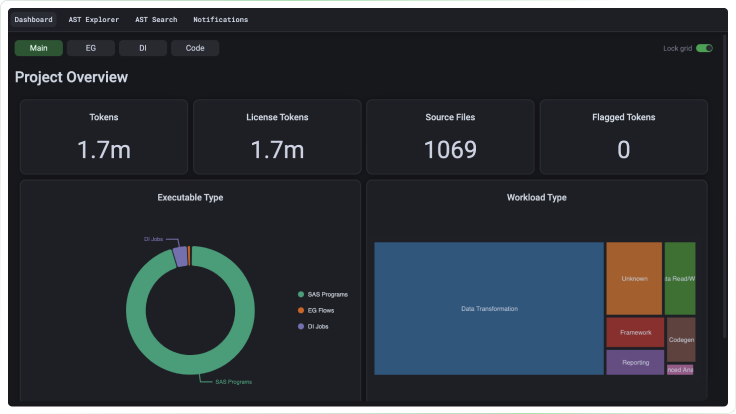Image resolution: width=736 pixels, height=414 pixels.
Task: Click the red Framework treemap block
Action: click(x=635, y=332)
